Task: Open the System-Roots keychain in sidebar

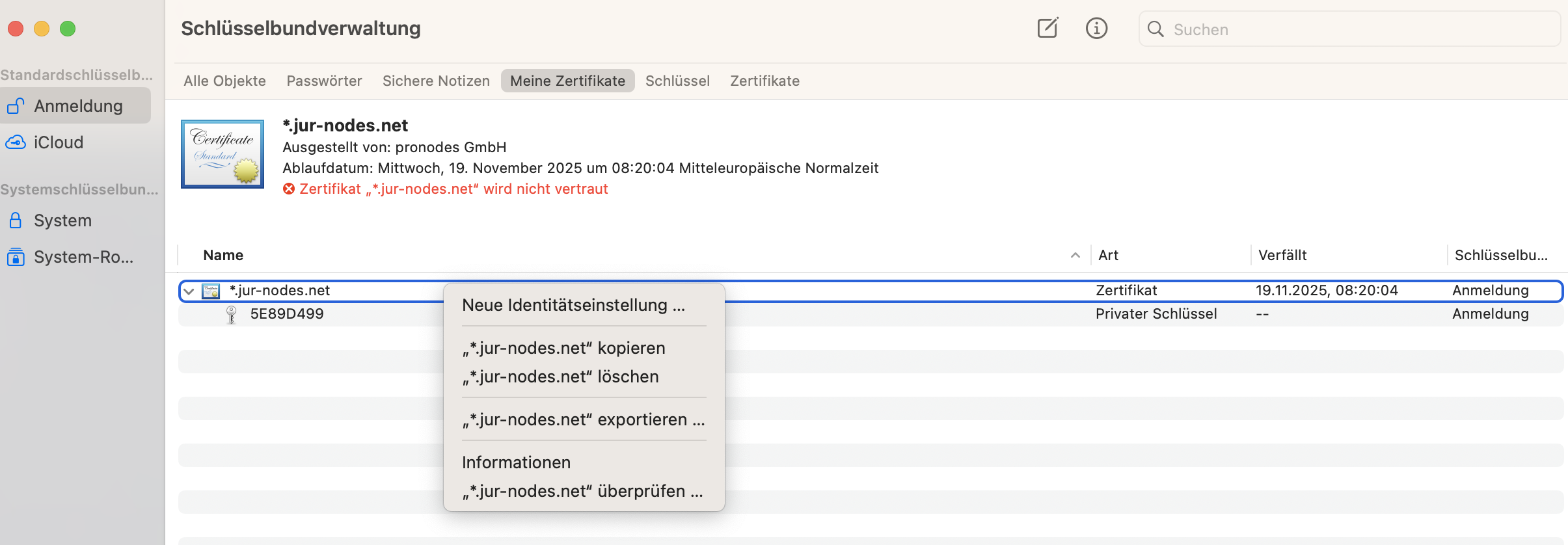Action: click(83, 257)
